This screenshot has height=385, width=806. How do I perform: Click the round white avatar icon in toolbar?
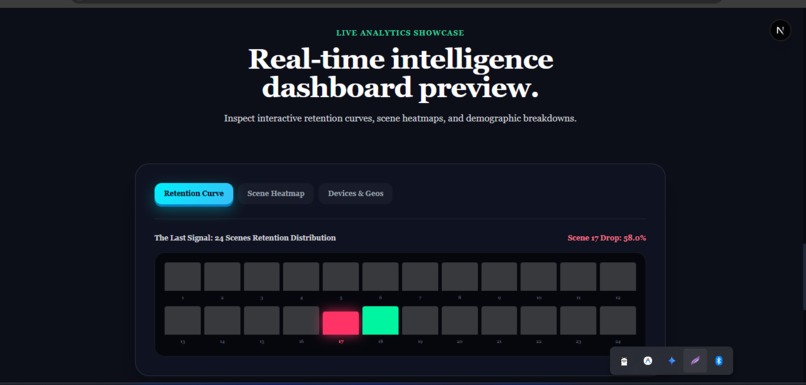[x=648, y=361]
